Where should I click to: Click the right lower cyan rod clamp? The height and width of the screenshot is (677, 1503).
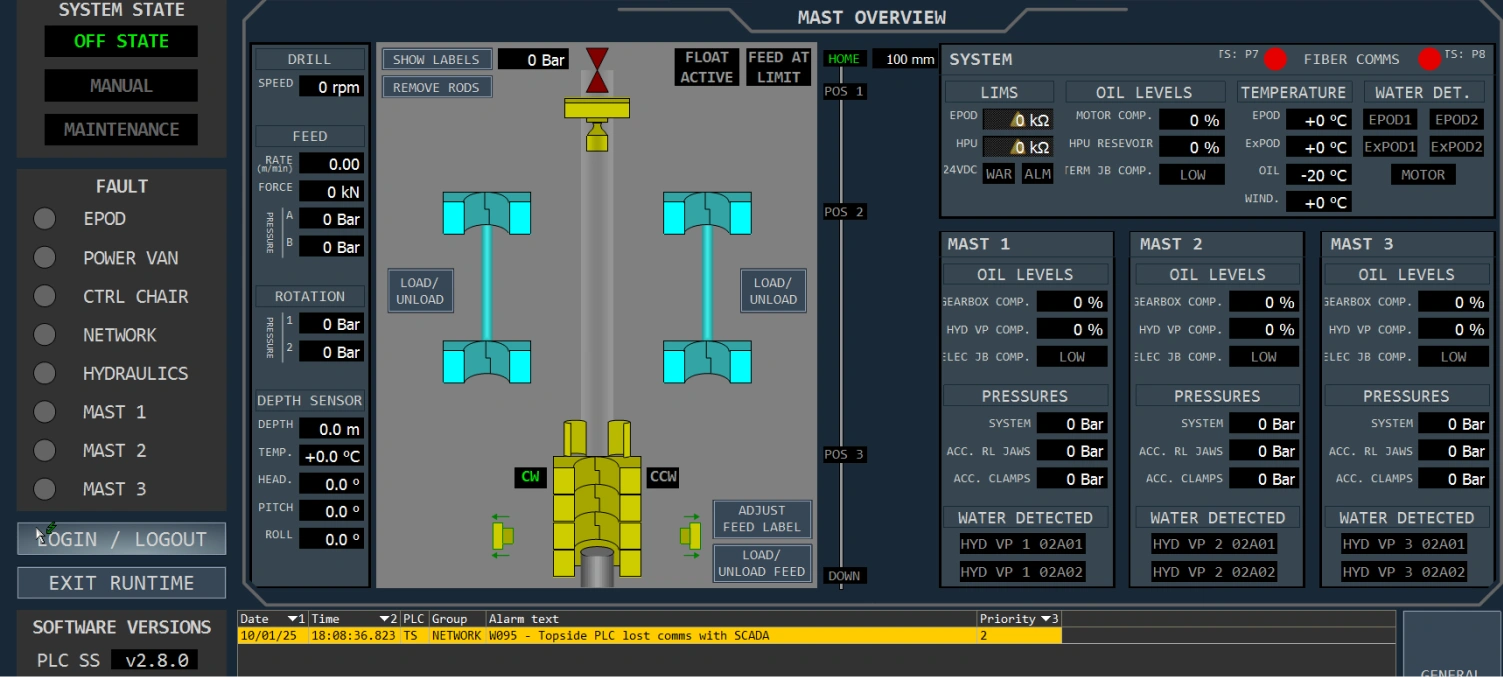(707, 360)
